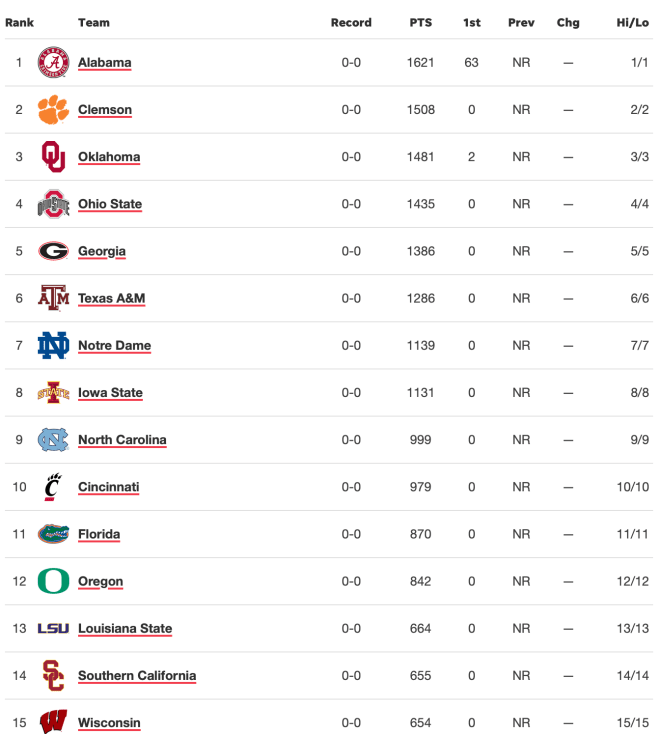The height and width of the screenshot is (734, 660).
Task: Open the Wisconsin team link
Action: [x=109, y=723]
